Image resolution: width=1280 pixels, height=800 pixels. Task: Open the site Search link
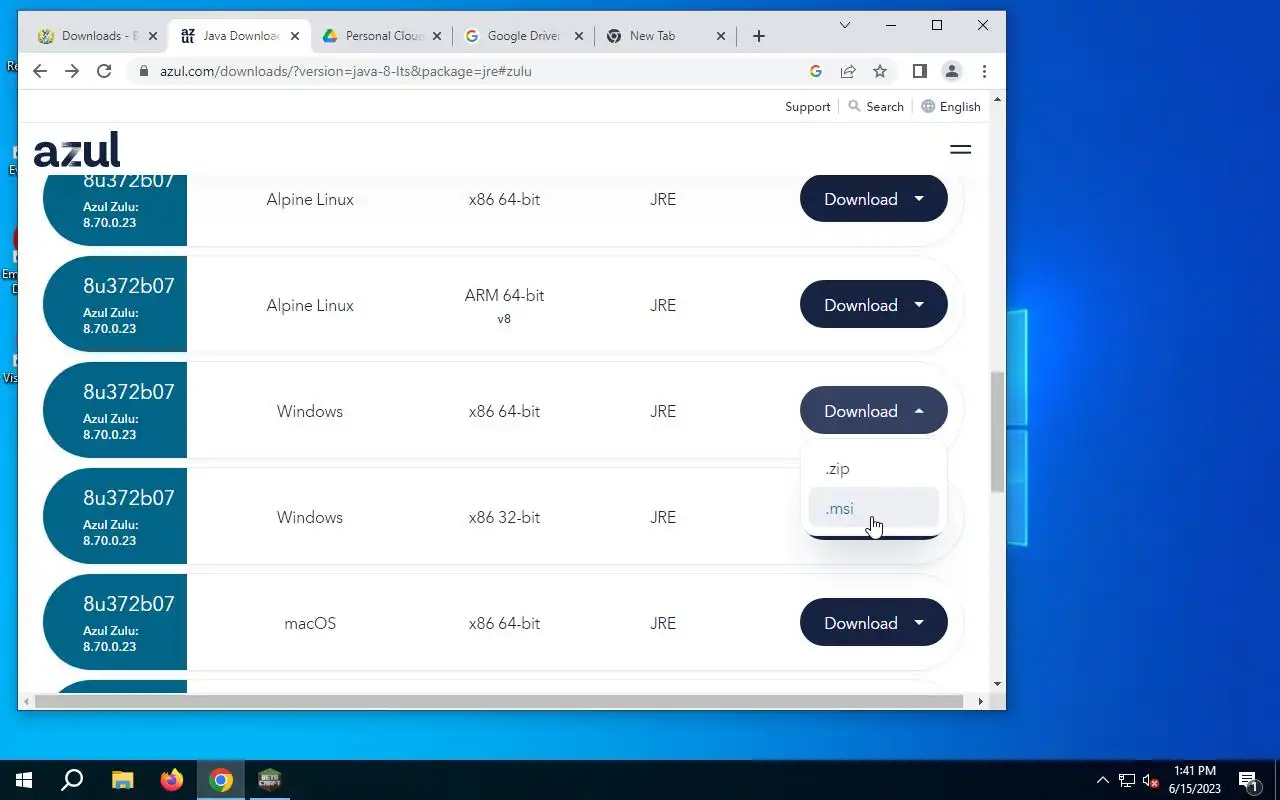[876, 107]
